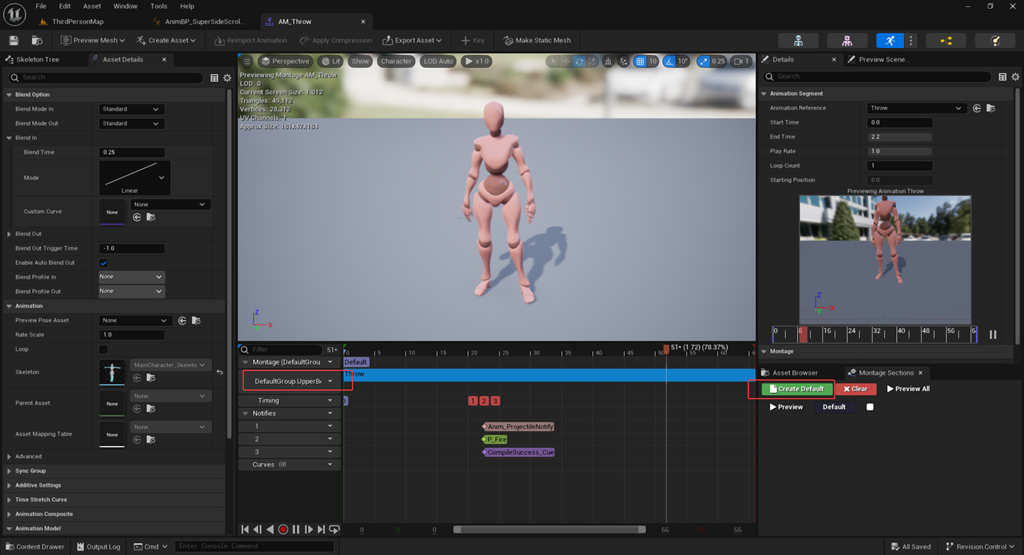Toggle loop playback in timeline controls
The height and width of the screenshot is (555, 1024).
pos(334,530)
